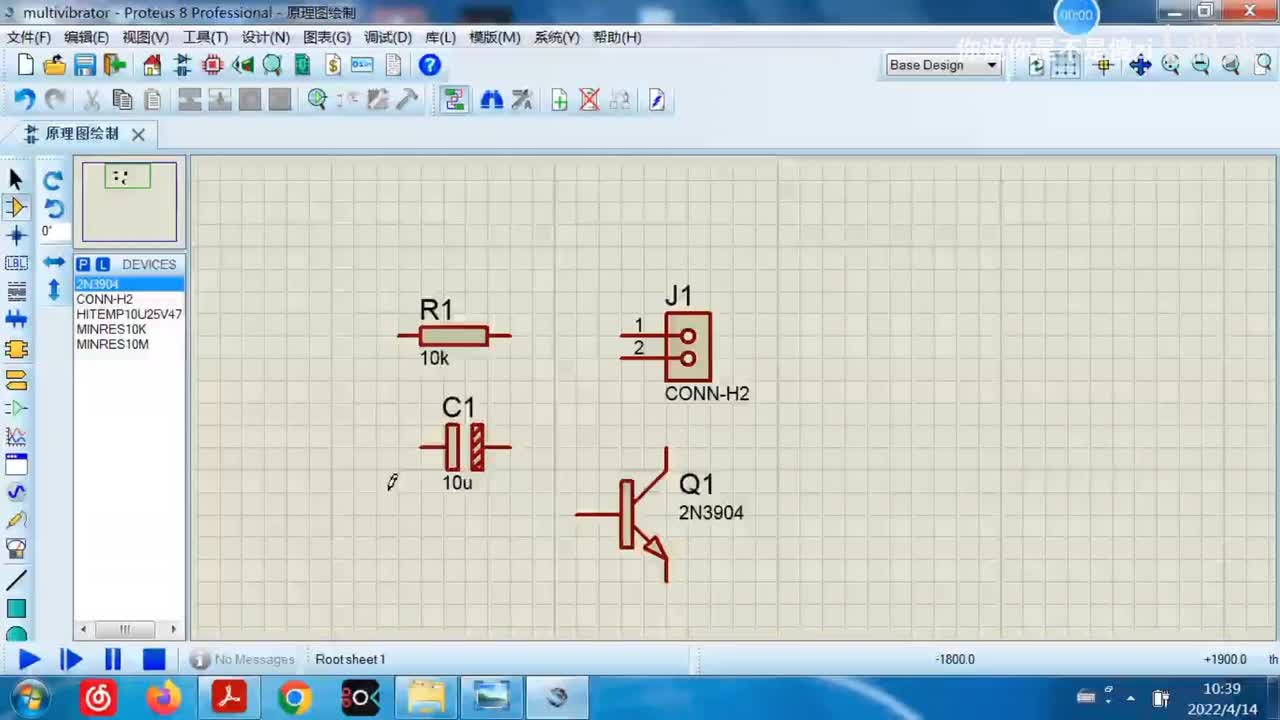The height and width of the screenshot is (720, 1280).
Task: Select the Component Mode tool in left toolbar
Action: point(16,207)
